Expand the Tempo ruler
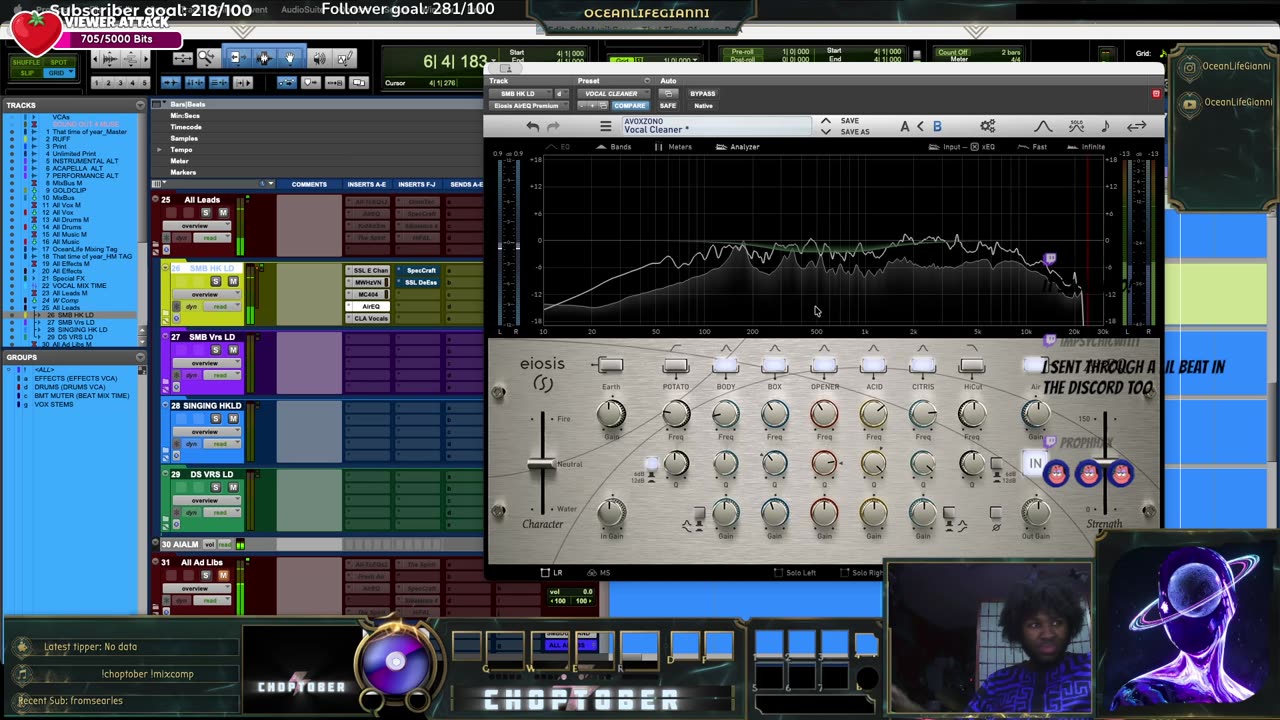1280x720 pixels. pyautogui.click(x=159, y=150)
